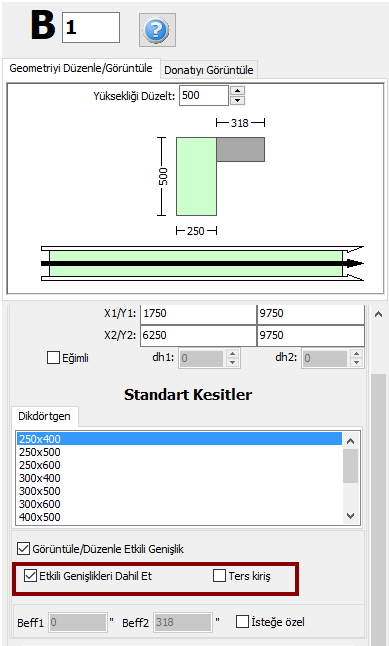Open help with the question mark icon
The image size is (389, 646).
coord(157,30)
